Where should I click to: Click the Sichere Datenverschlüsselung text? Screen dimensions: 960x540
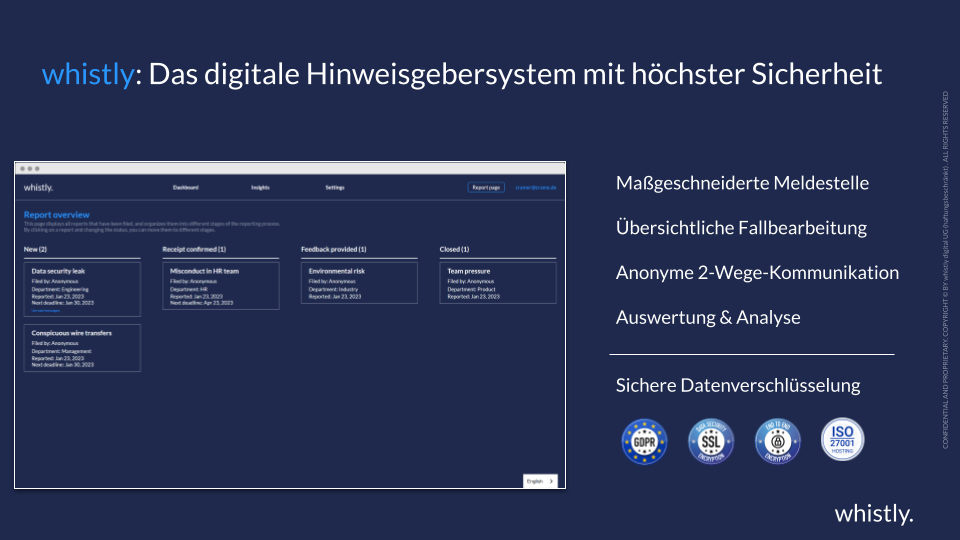pos(738,385)
